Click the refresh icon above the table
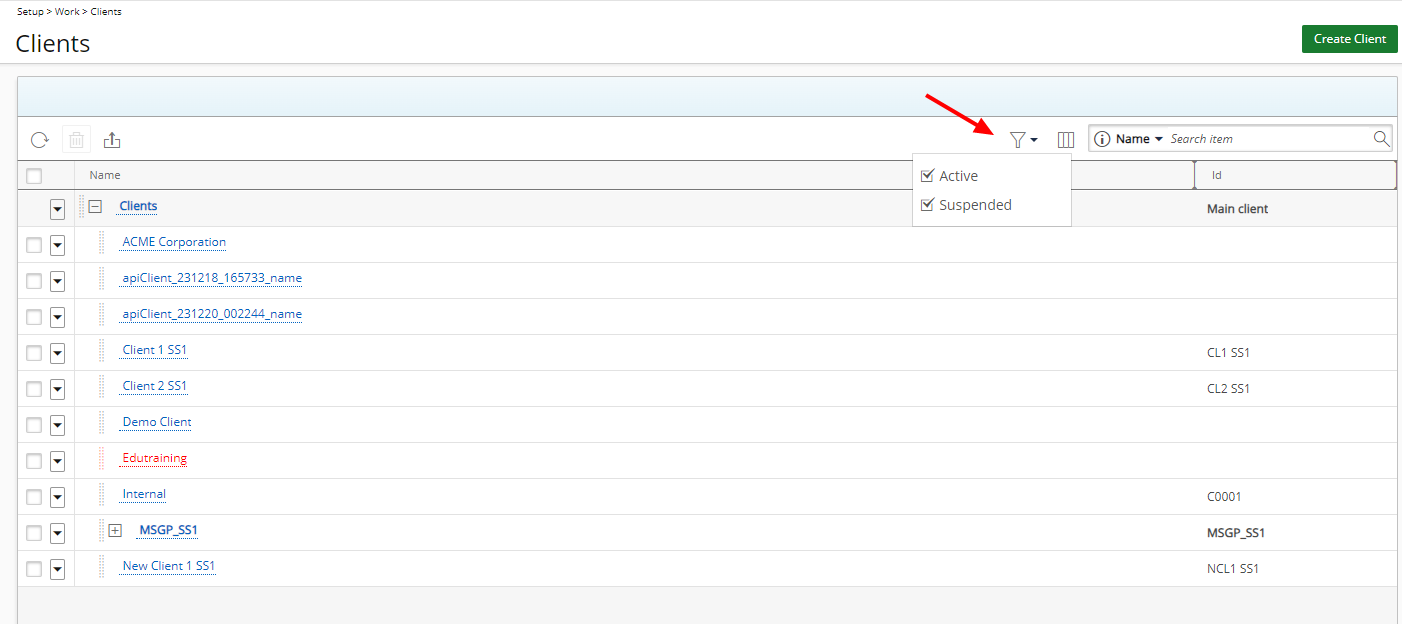1402x624 pixels. tap(39, 139)
